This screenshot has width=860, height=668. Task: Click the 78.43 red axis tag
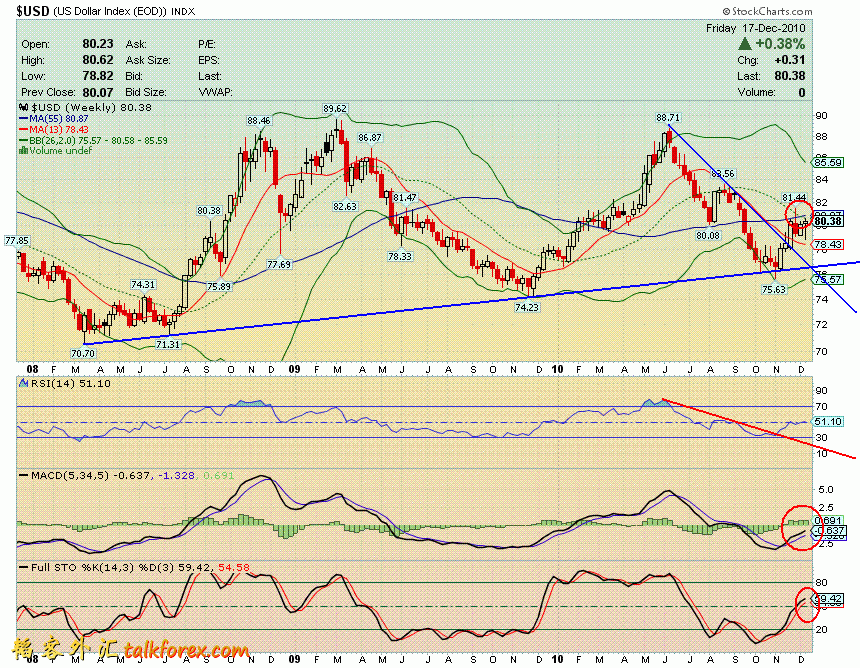pos(828,244)
